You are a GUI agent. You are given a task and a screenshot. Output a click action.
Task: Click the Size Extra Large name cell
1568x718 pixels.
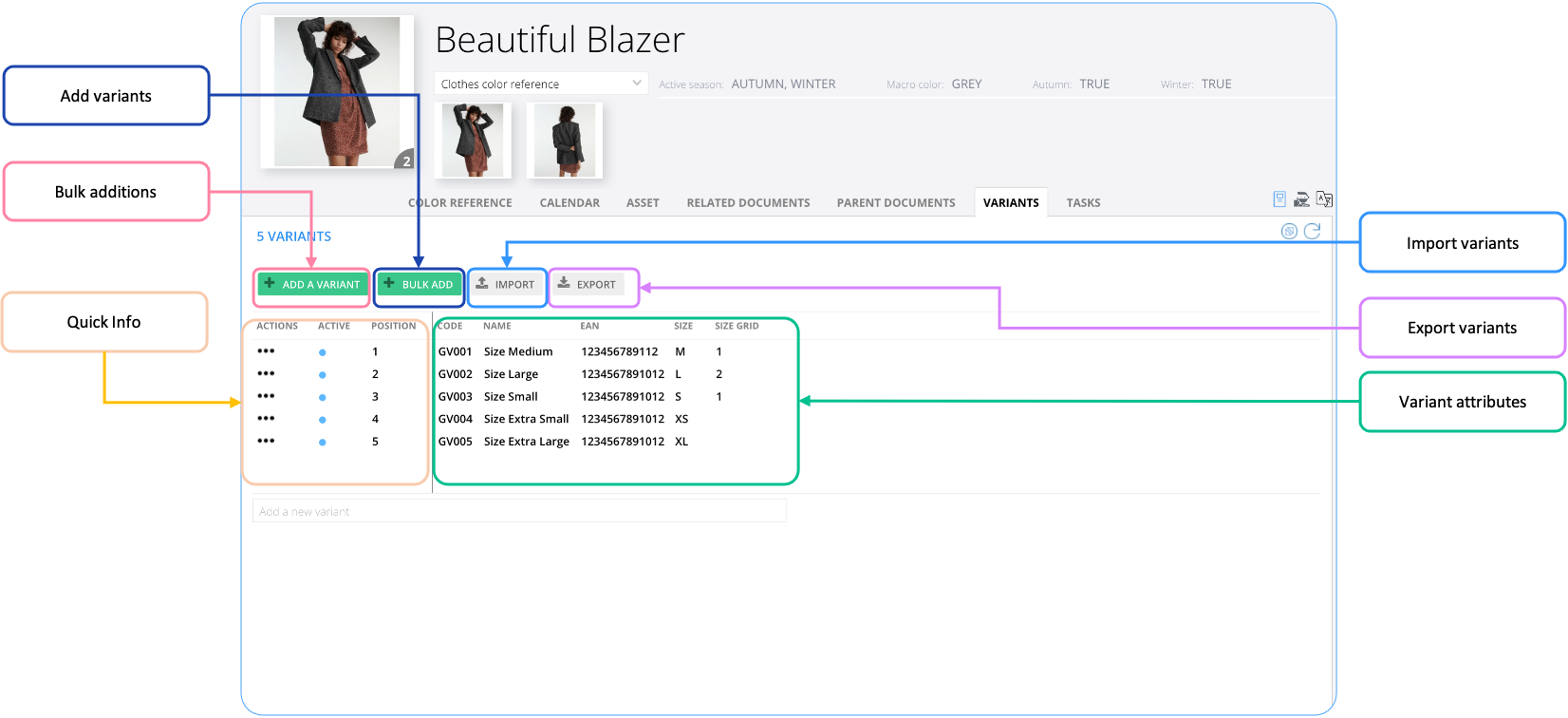click(x=527, y=442)
